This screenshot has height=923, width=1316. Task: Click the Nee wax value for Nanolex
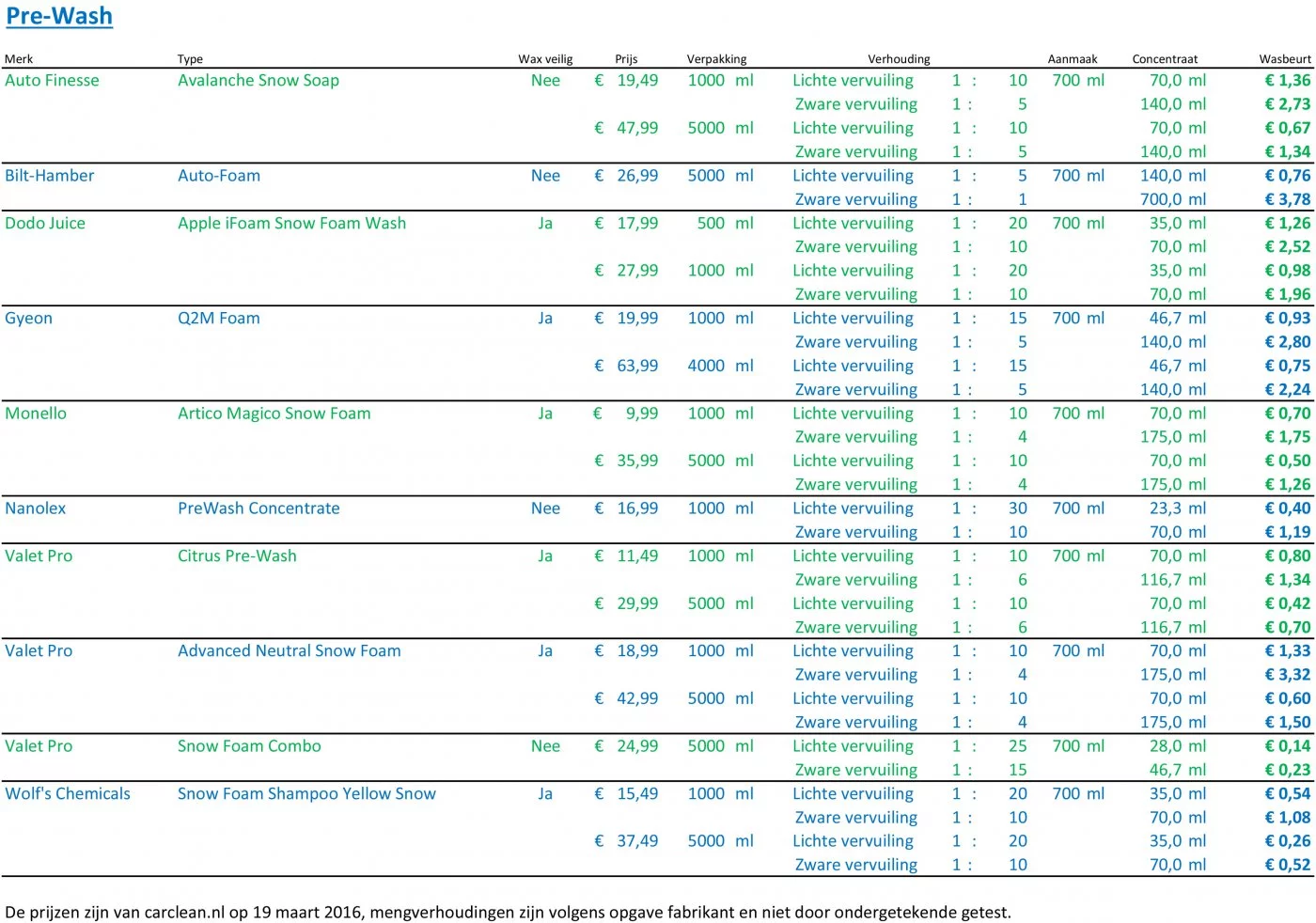pyautogui.click(x=545, y=508)
